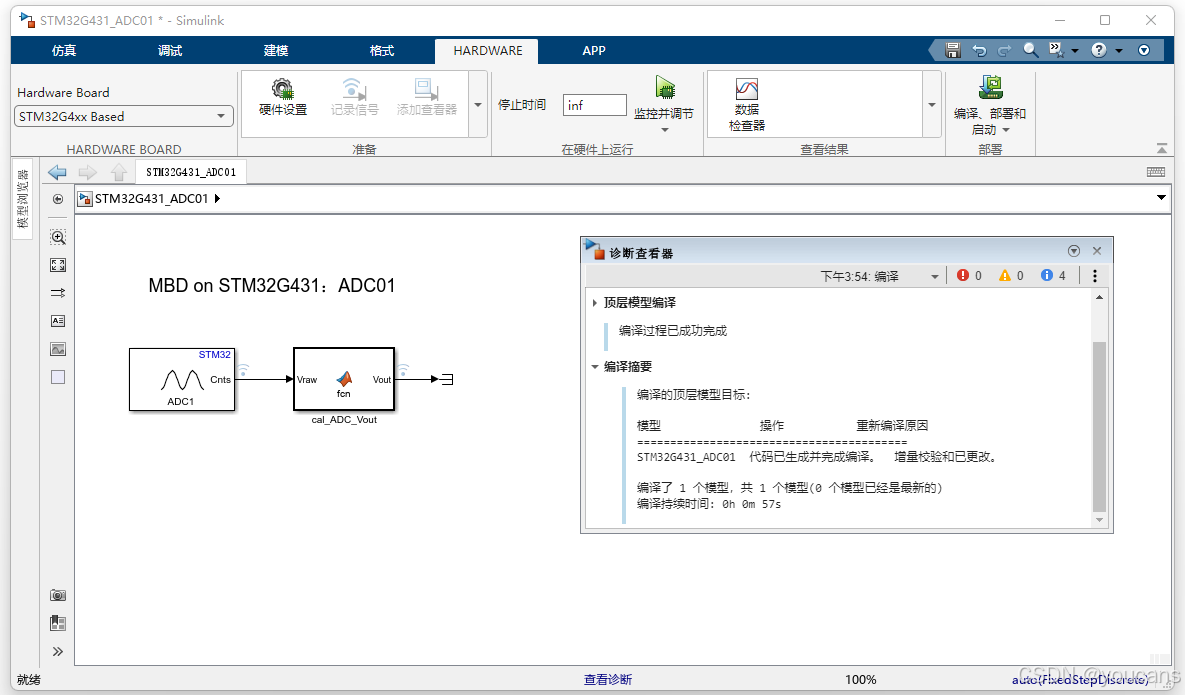Expand breadcrumb arrow after STM32G431_ADC01
The image size is (1185, 695).
coord(218,199)
